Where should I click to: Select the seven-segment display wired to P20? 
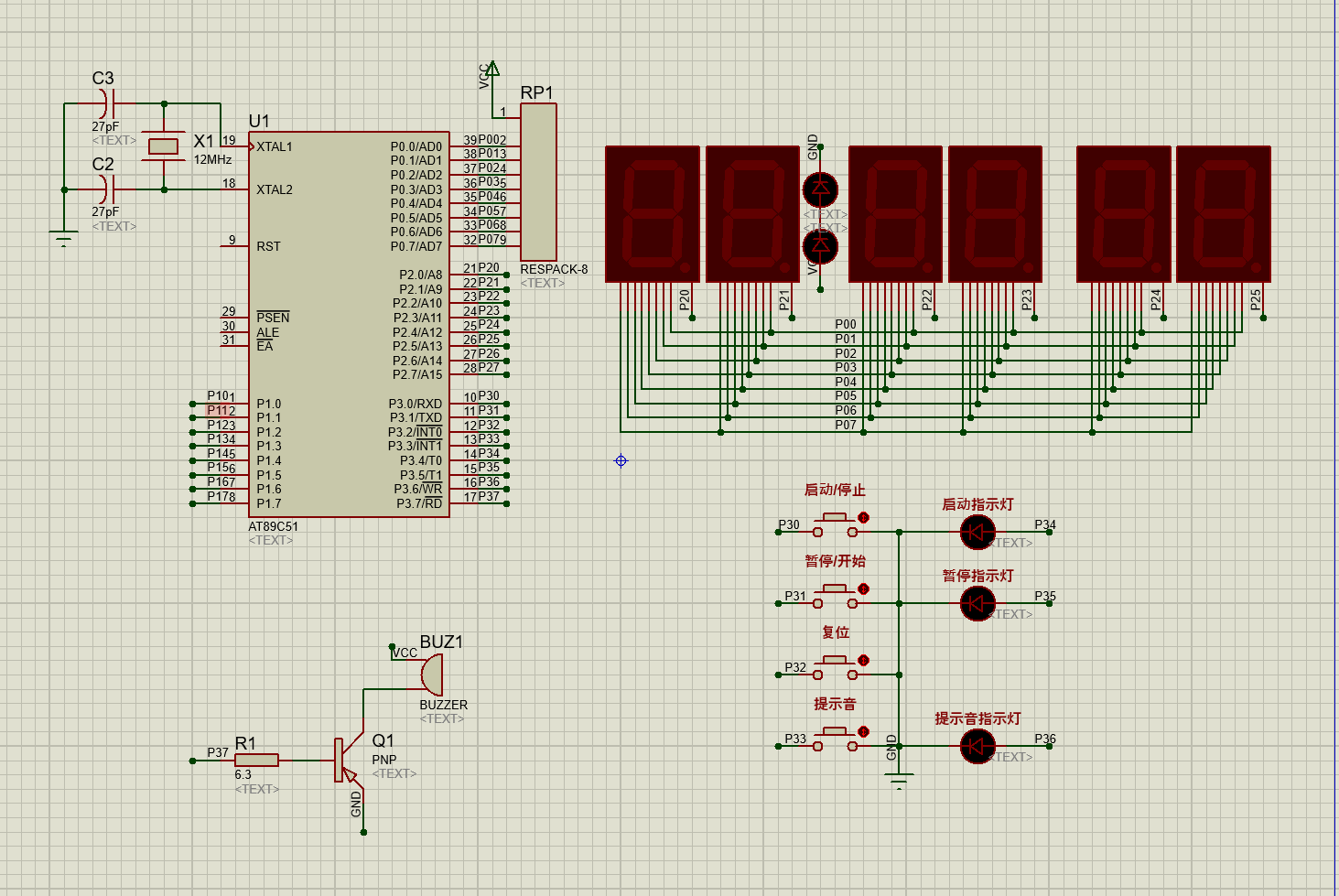pos(653,214)
